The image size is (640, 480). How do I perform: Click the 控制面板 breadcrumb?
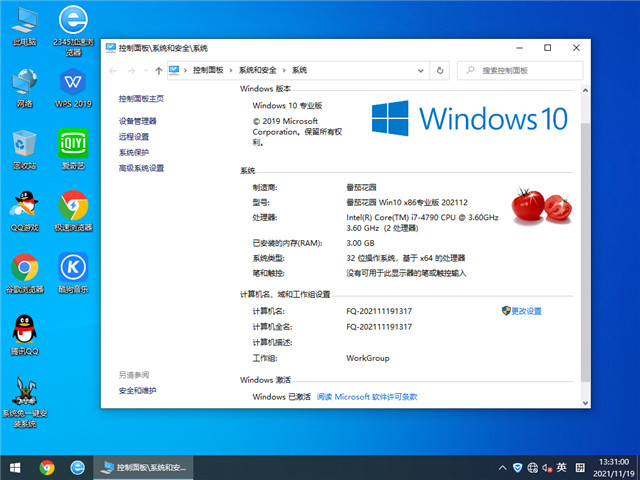point(208,70)
